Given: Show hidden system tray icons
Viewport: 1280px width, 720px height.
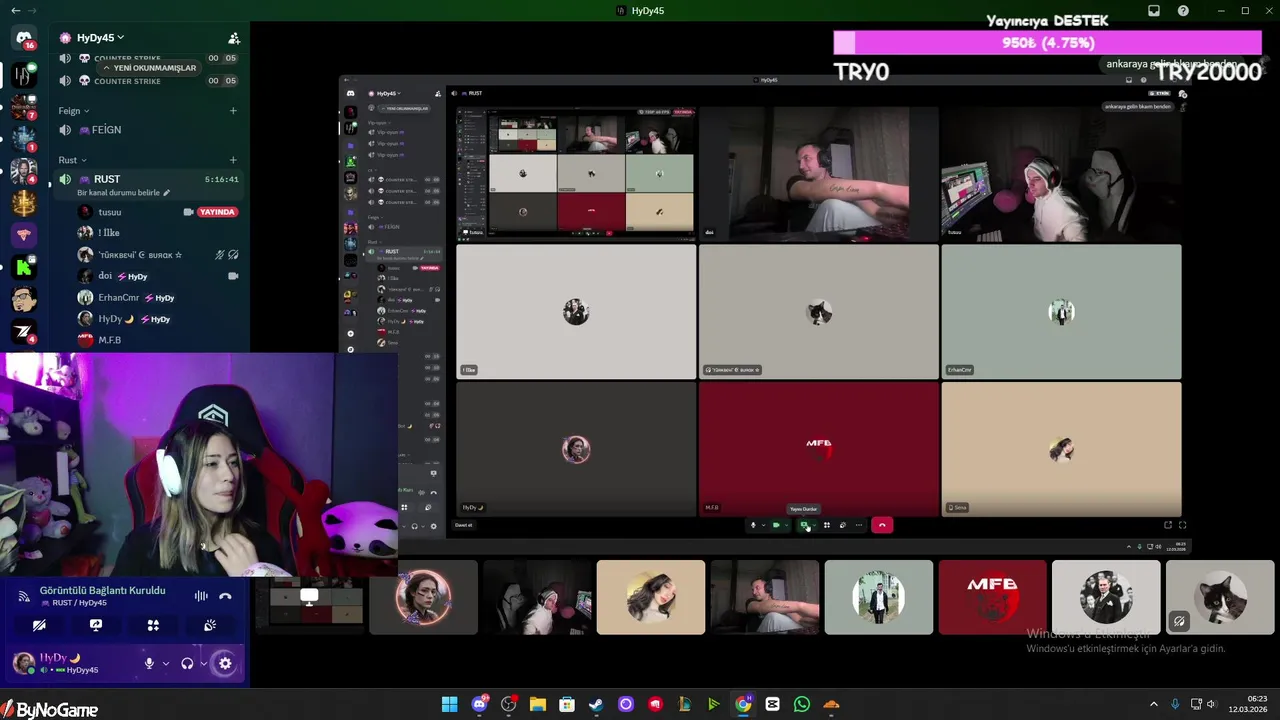Looking at the screenshot, I should click(x=1154, y=705).
